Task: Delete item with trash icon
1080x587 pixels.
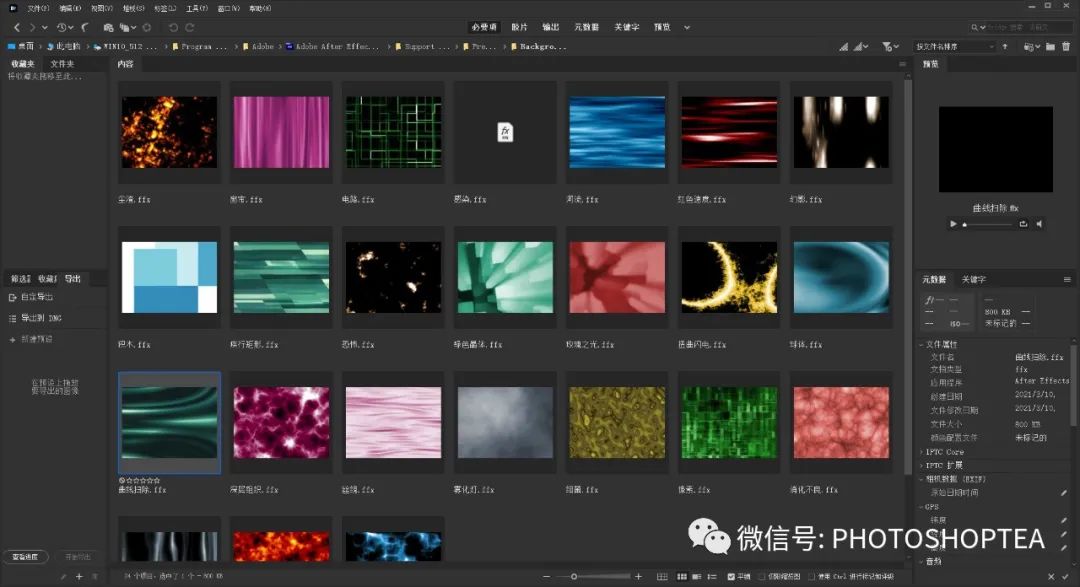Action: (x=1066, y=47)
